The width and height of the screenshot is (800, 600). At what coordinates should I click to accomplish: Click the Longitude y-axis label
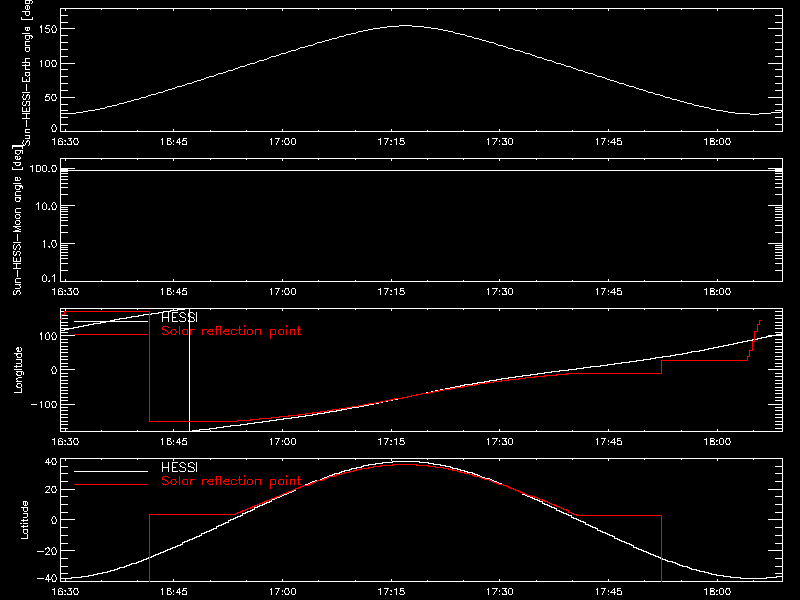coord(18,370)
